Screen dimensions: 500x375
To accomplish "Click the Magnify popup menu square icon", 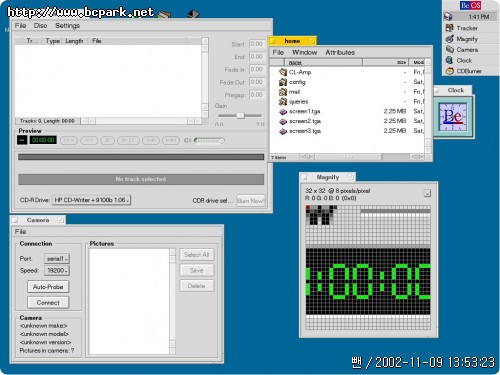I will (x=427, y=193).
